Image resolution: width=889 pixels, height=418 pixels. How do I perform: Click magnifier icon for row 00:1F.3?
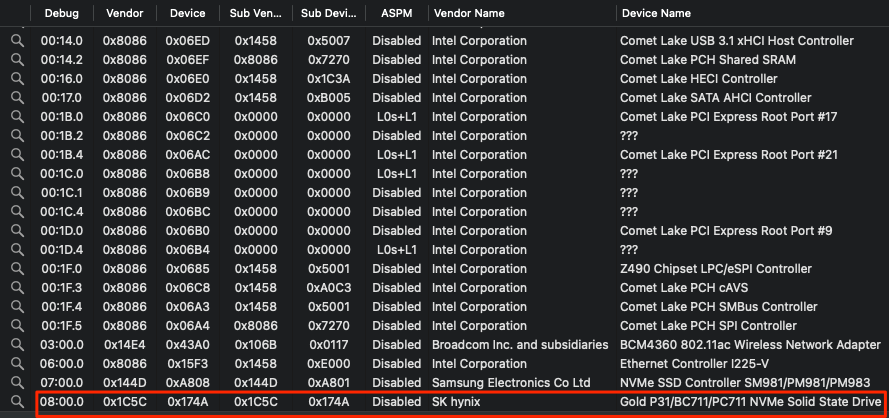(17, 288)
